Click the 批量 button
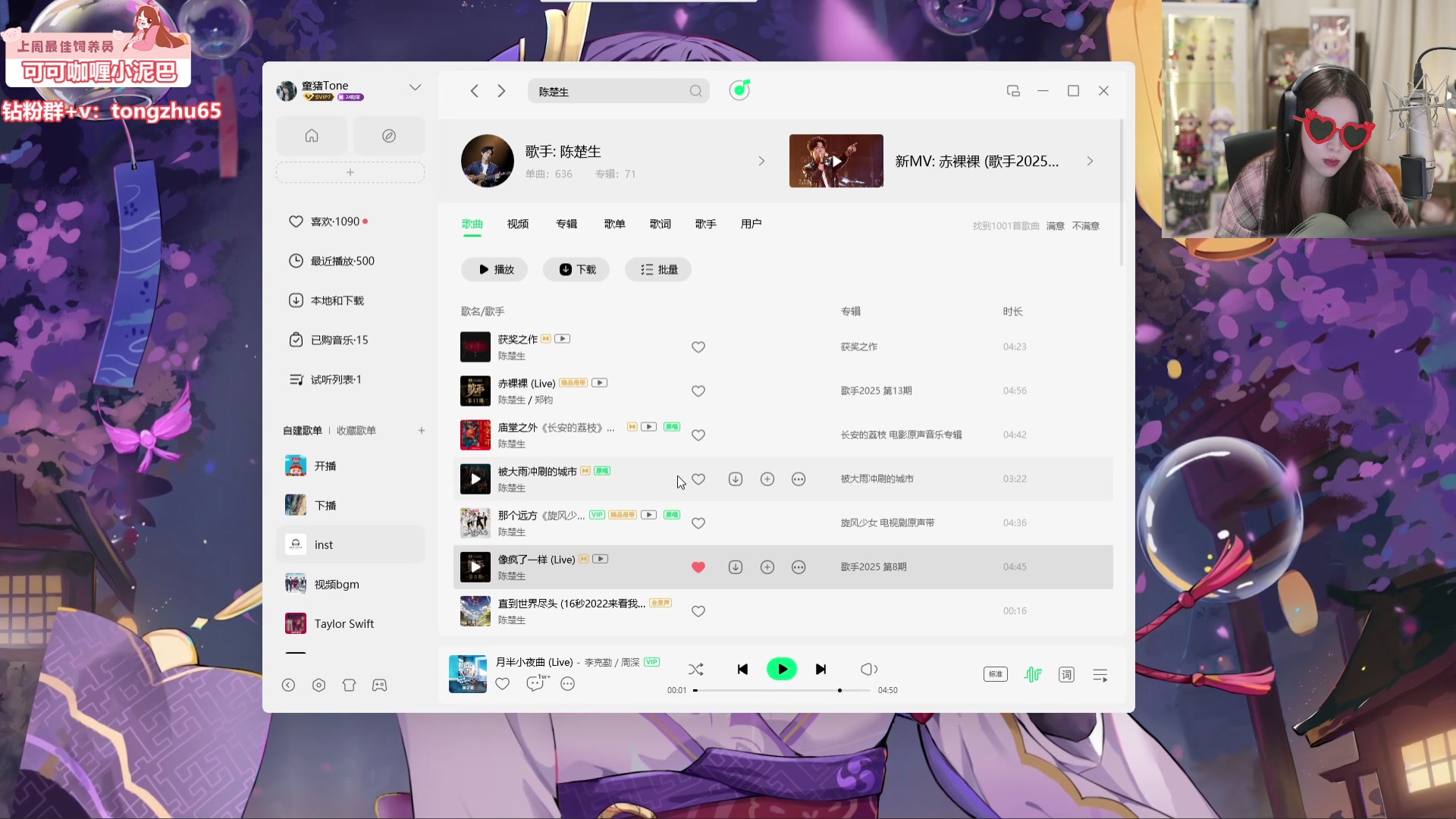Viewport: 1456px width, 819px height. coord(658,269)
